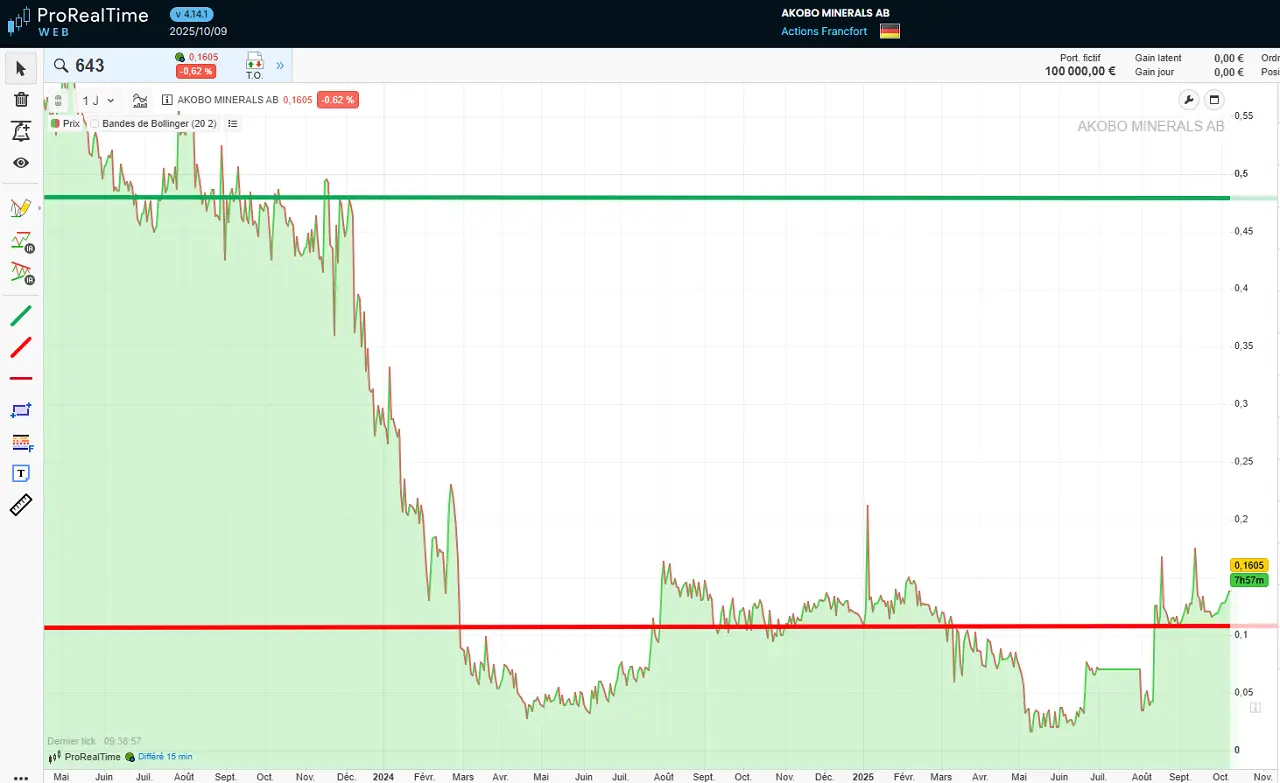This screenshot has width=1280, height=783.
Task: Open chart settings via wrench icon
Action: 1188,99
